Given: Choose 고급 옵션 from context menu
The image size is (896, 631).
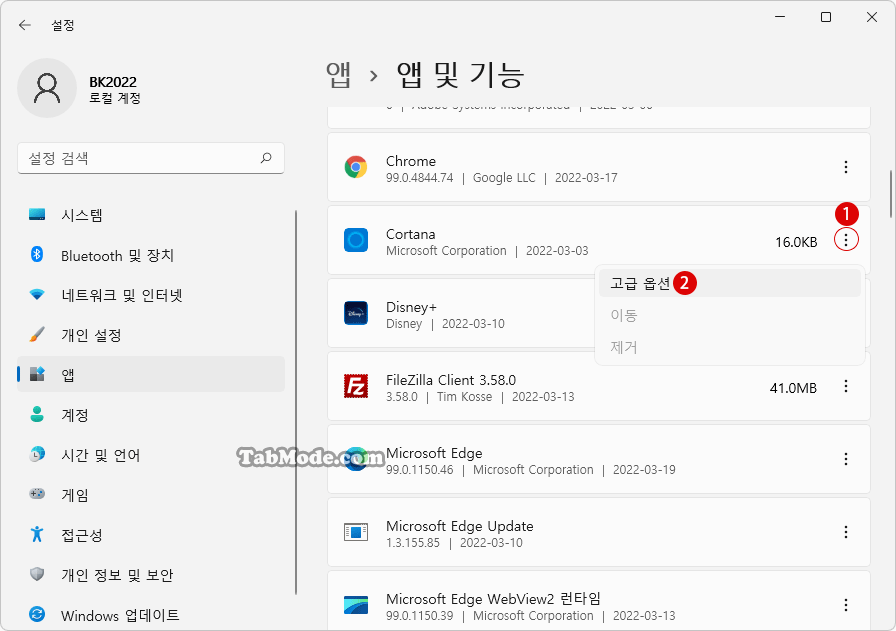Looking at the screenshot, I should pos(730,283).
